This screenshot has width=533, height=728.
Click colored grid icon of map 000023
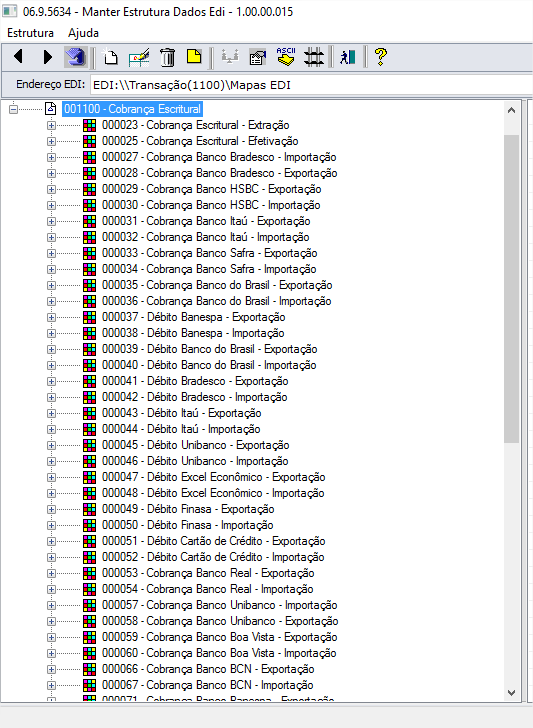pyautogui.click(x=89, y=125)
